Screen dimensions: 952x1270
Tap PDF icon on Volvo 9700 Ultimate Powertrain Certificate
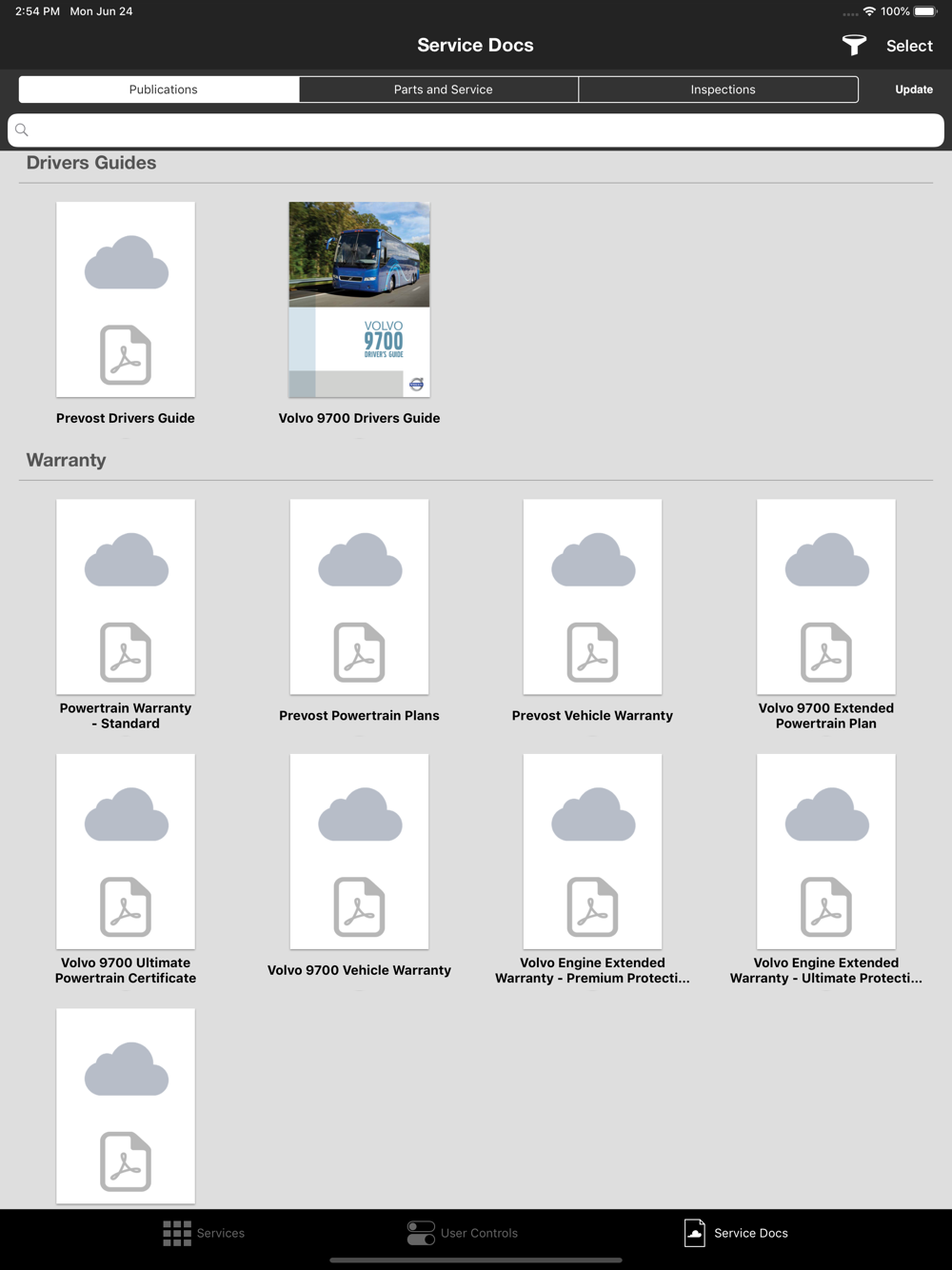click(x=126, y=907)
